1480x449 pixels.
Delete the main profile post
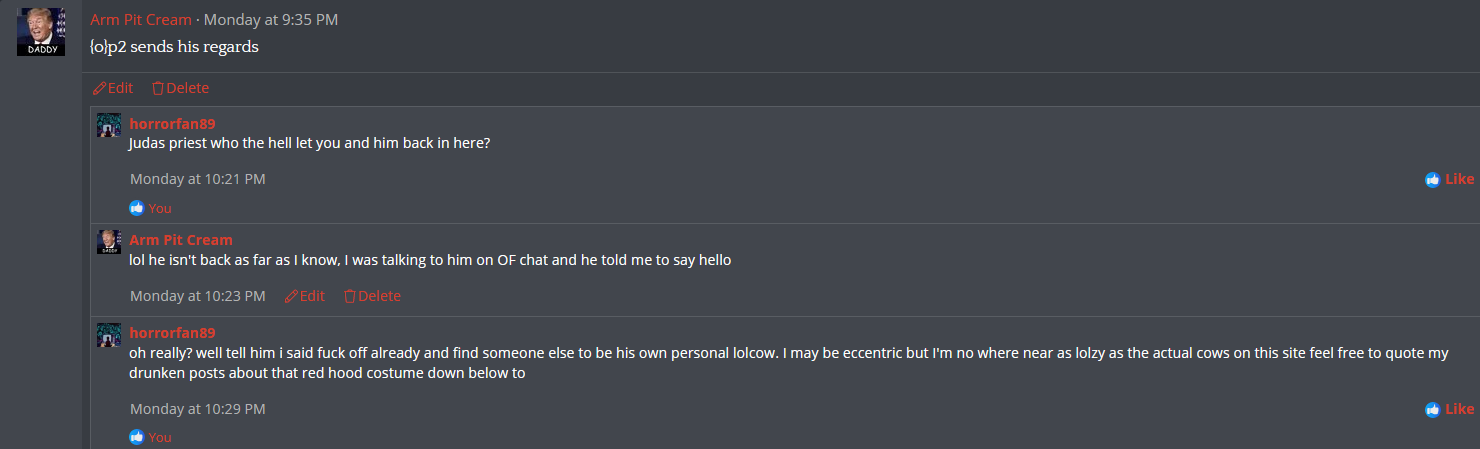pyautogui.click(x=181, y=88)
